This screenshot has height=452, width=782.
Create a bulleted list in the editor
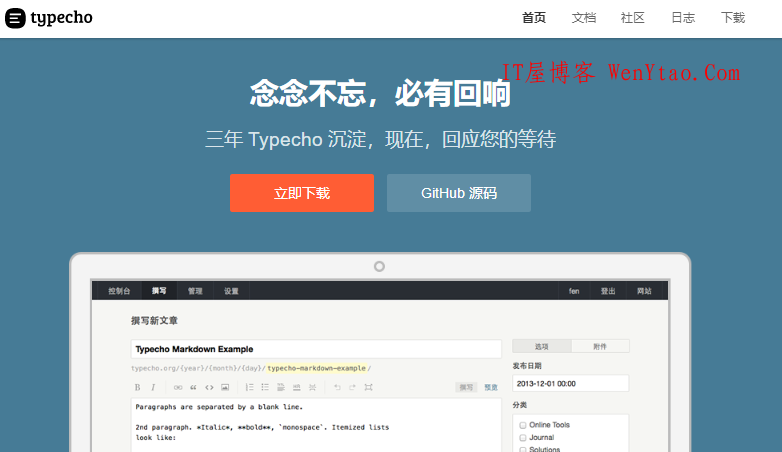pyautogui.click(x=265, y=387)
